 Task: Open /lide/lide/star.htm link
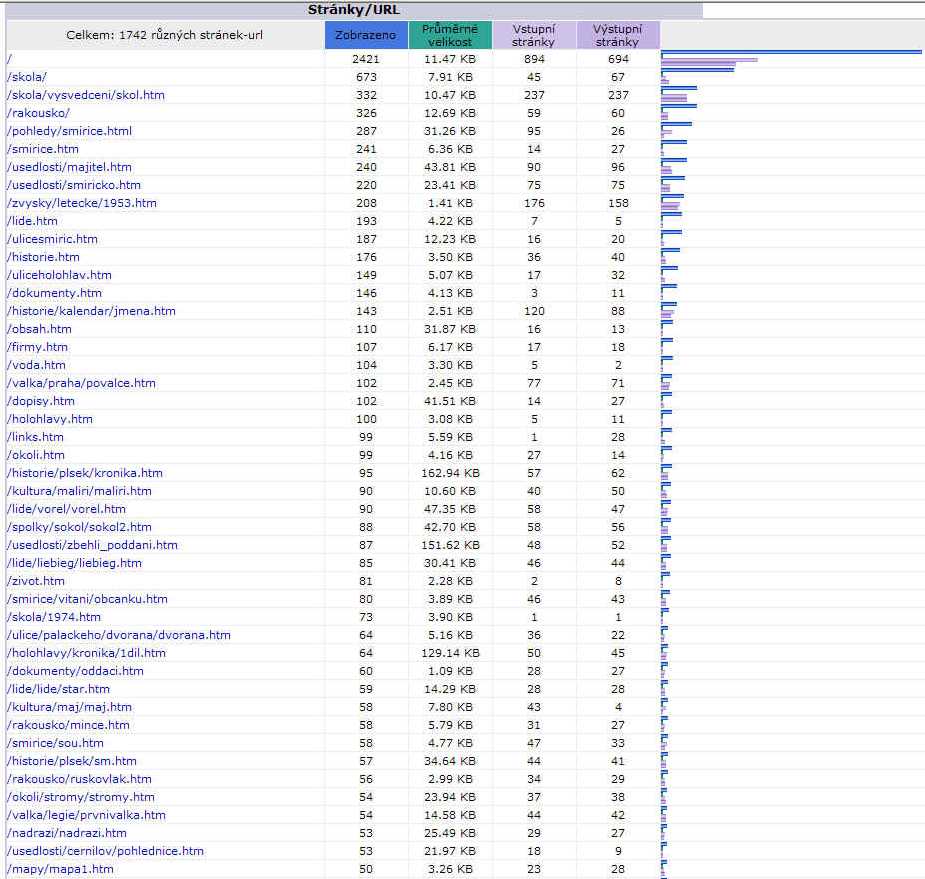(x=58, y=689)
